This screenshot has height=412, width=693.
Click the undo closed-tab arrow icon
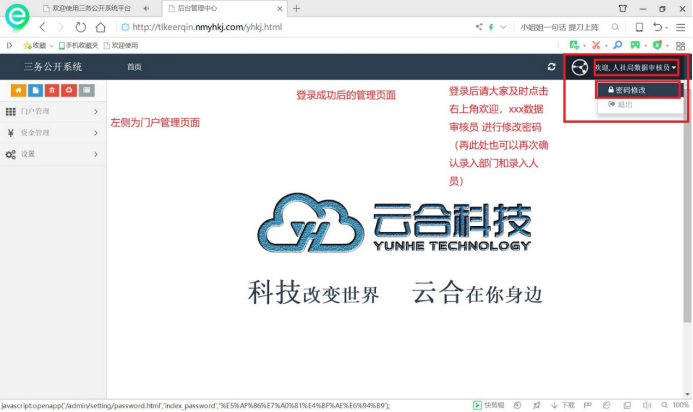657,27
